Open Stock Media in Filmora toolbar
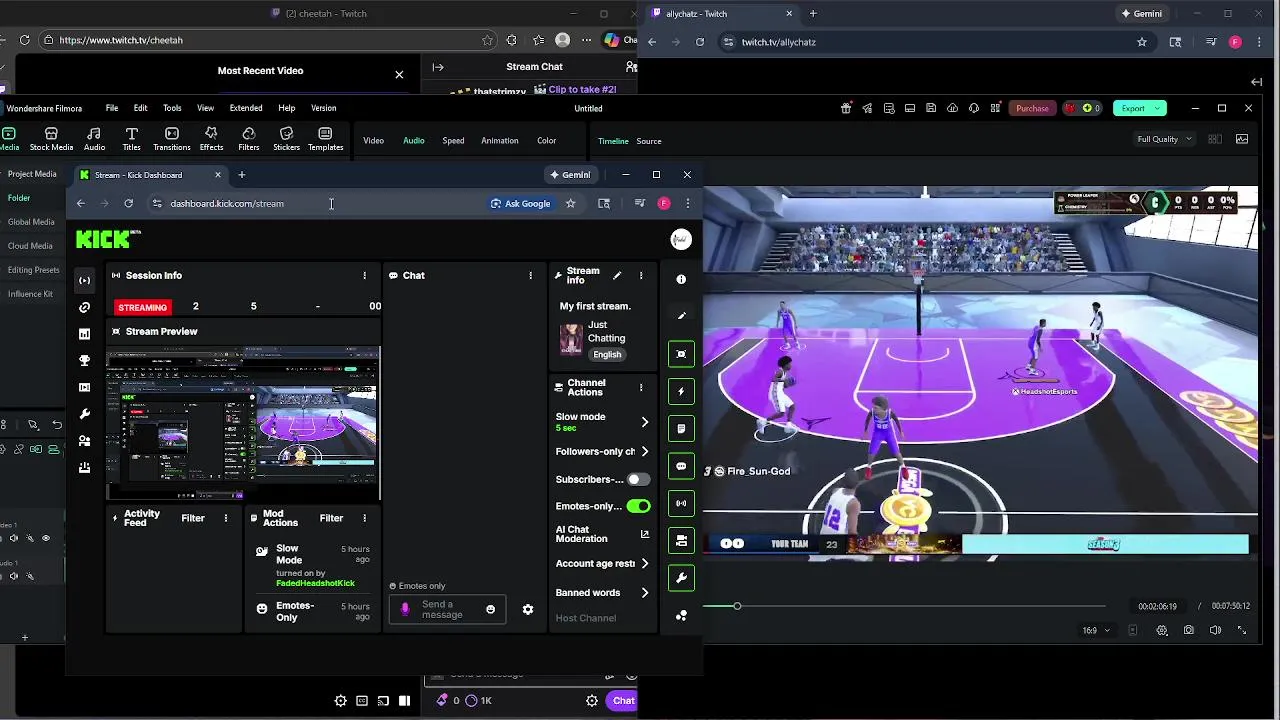Viewport: 1280px width, 720px height. coord(51,139)
